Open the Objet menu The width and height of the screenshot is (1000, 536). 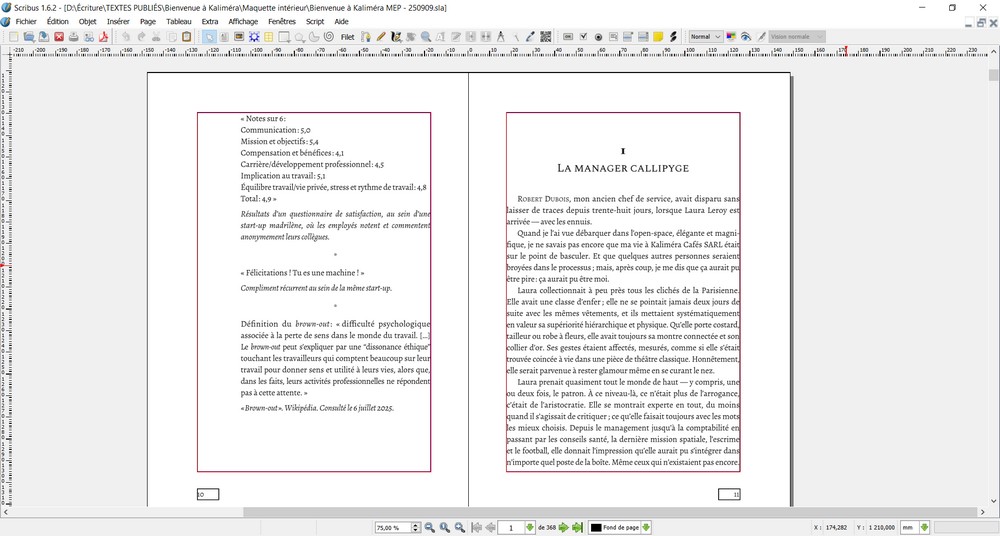87,21
